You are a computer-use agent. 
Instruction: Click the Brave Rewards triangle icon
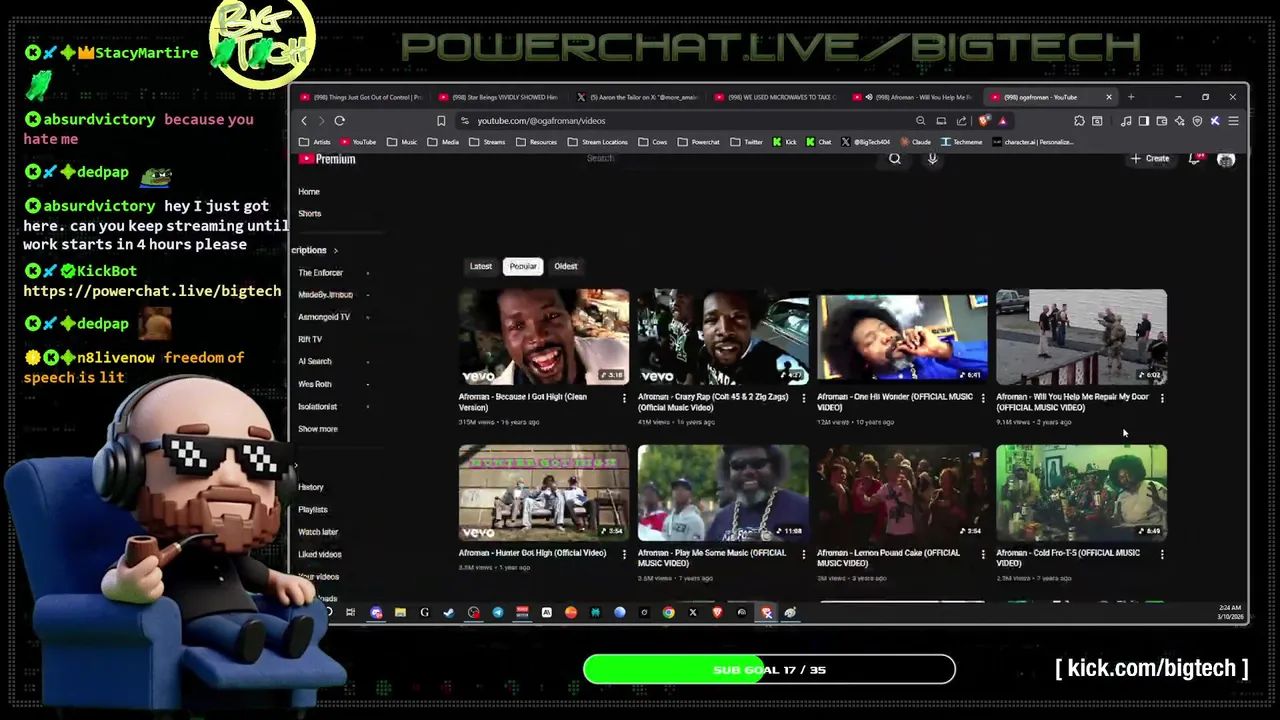click(x=1002, y=121)
